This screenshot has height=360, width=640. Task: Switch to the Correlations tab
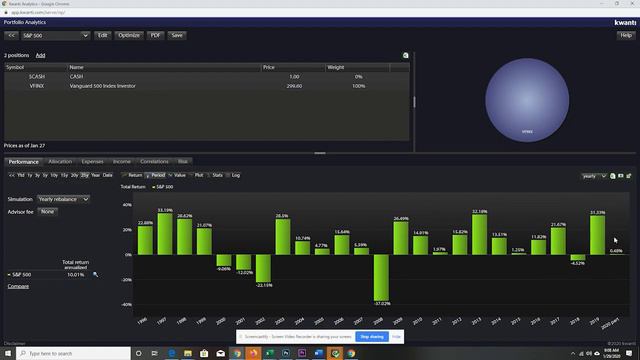(154, 162)
